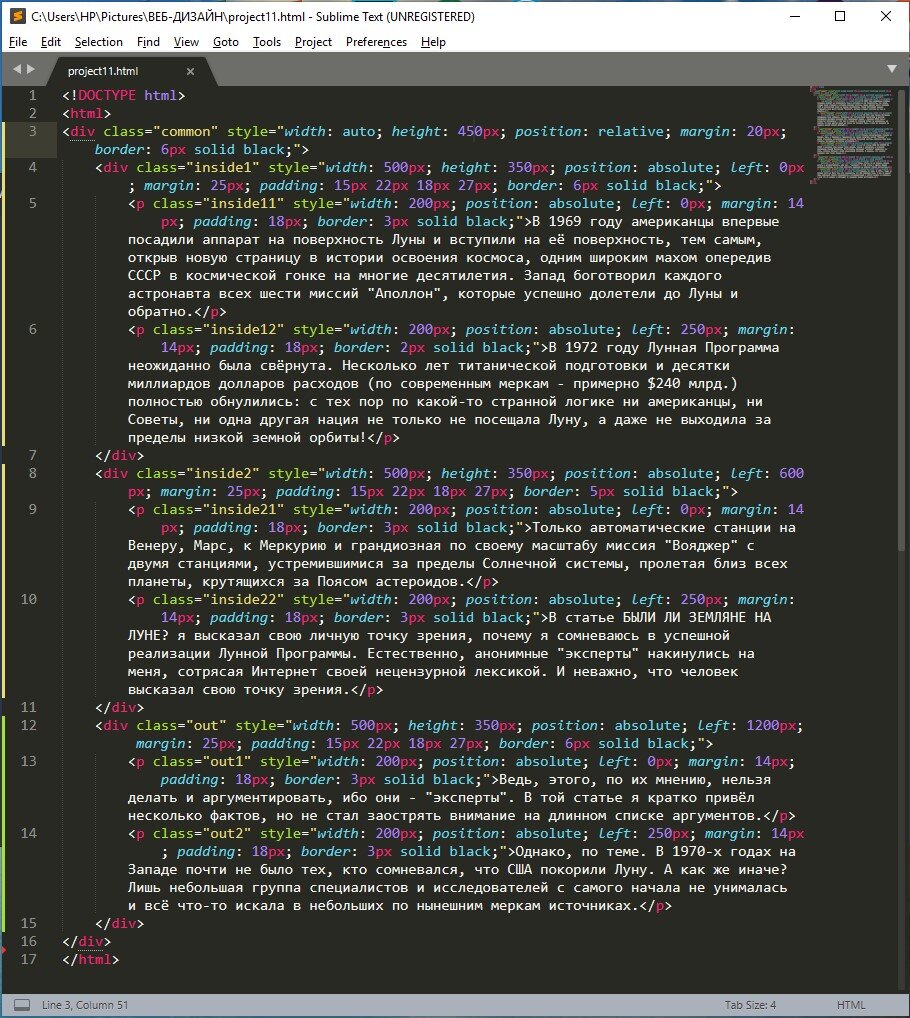
Task: Open the View menu
Action: (x=186, y=42)
